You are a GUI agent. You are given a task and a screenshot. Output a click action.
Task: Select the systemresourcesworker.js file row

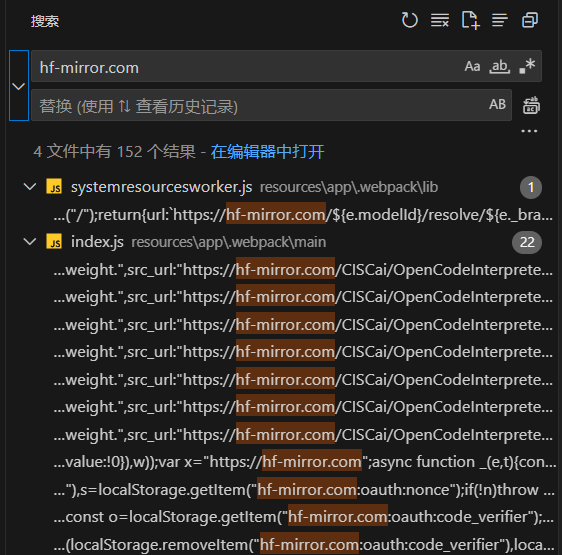point(282,187)
